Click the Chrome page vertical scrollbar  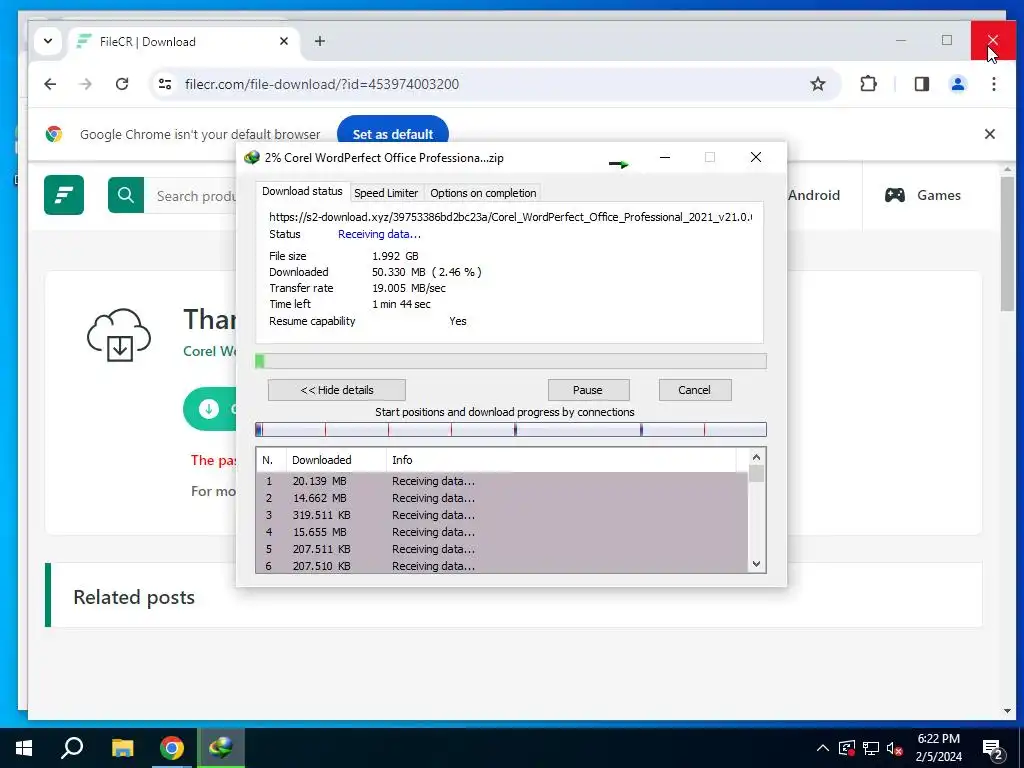(x=1006, y=242)
